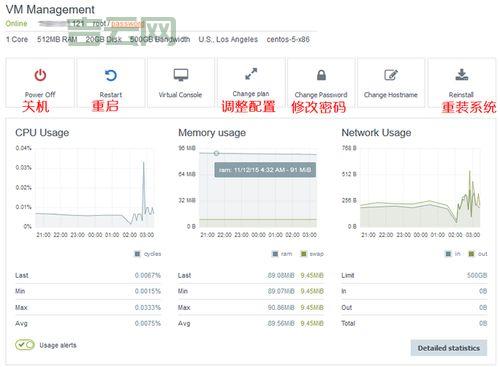500x367 pixels.
Task: Click the Memory usage heading
Action: tap(212, 133)
